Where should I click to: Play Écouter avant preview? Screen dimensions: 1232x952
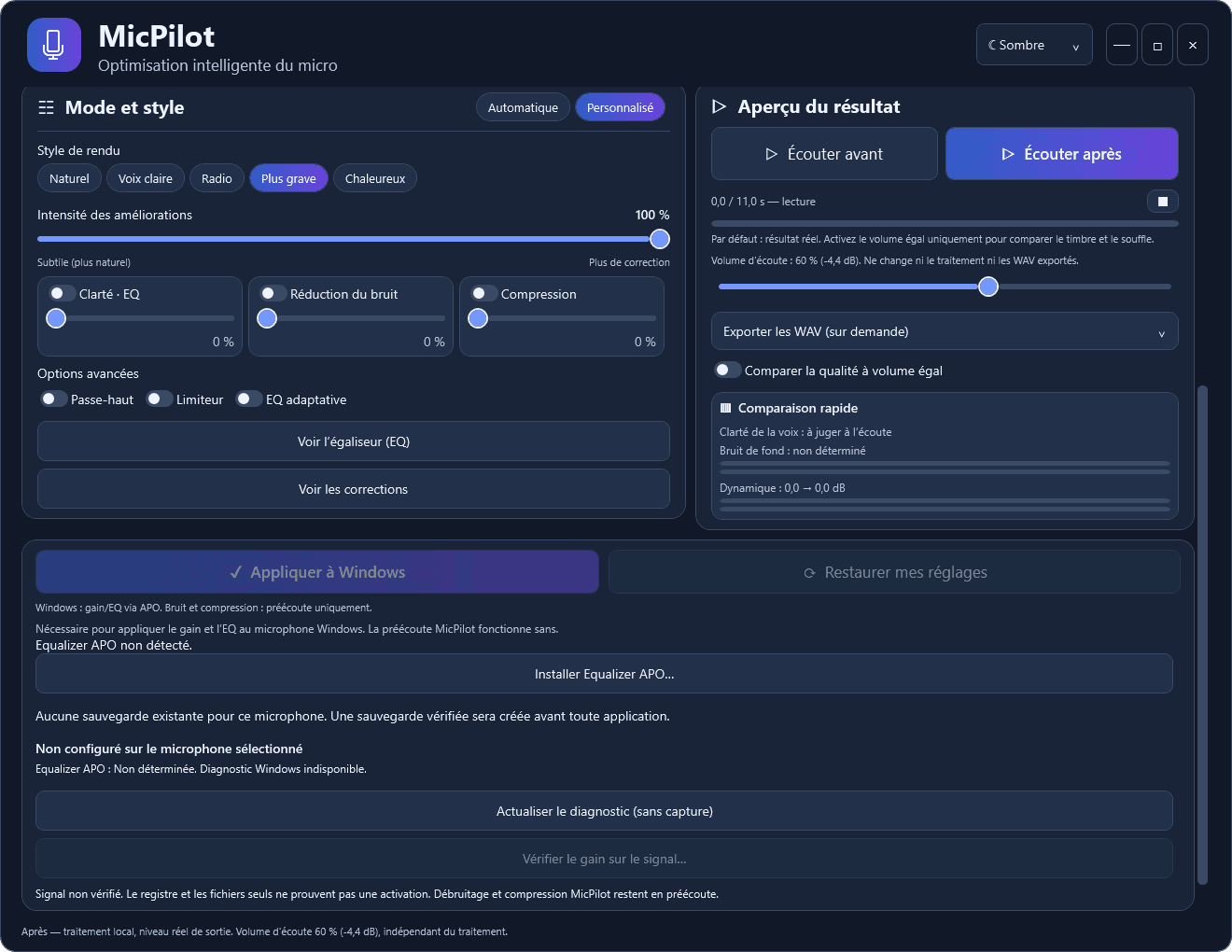tap(824, 154)
